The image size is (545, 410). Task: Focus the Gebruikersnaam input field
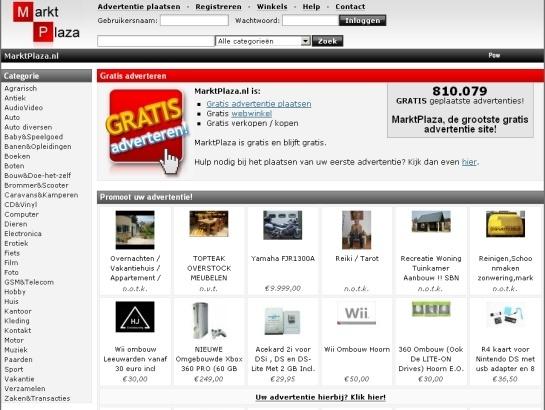point(194,20)
